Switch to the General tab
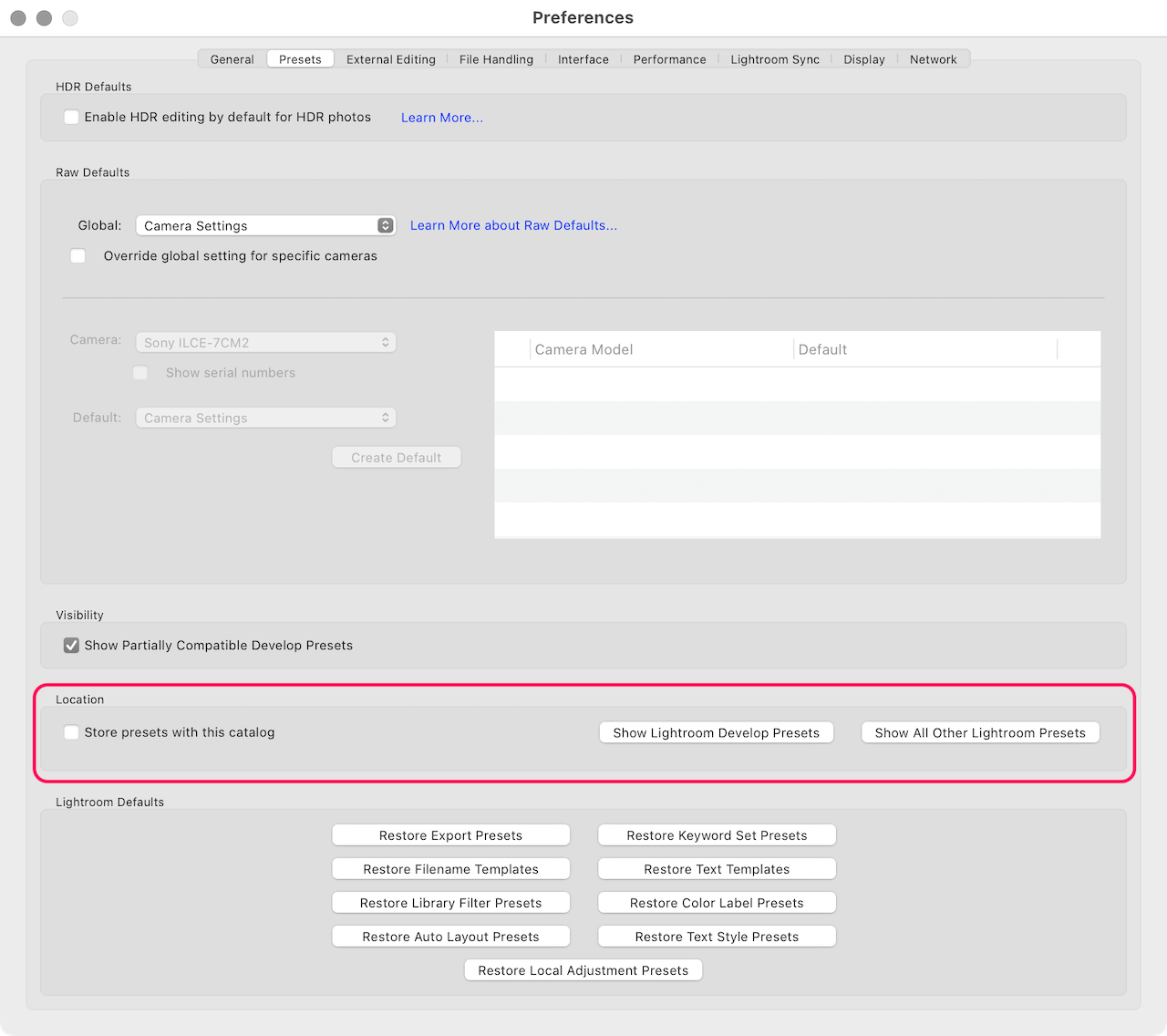Image resolution: width=1167 pixels, height=1036 pixels. (232, 59)
